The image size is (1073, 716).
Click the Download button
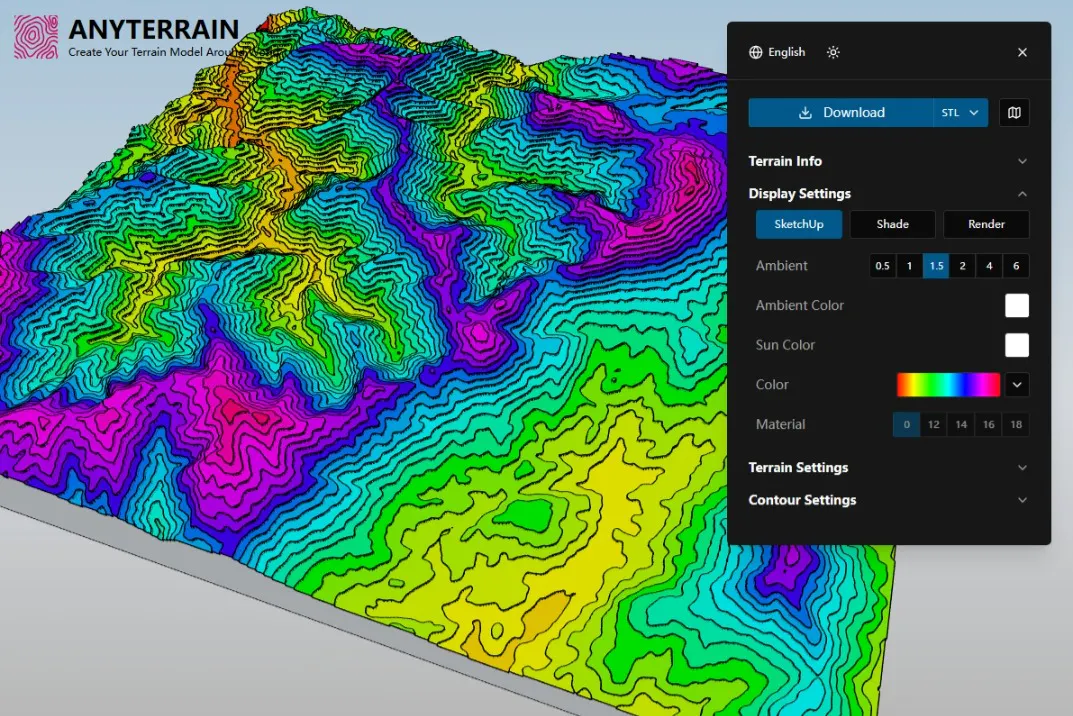tap(840, 113)
